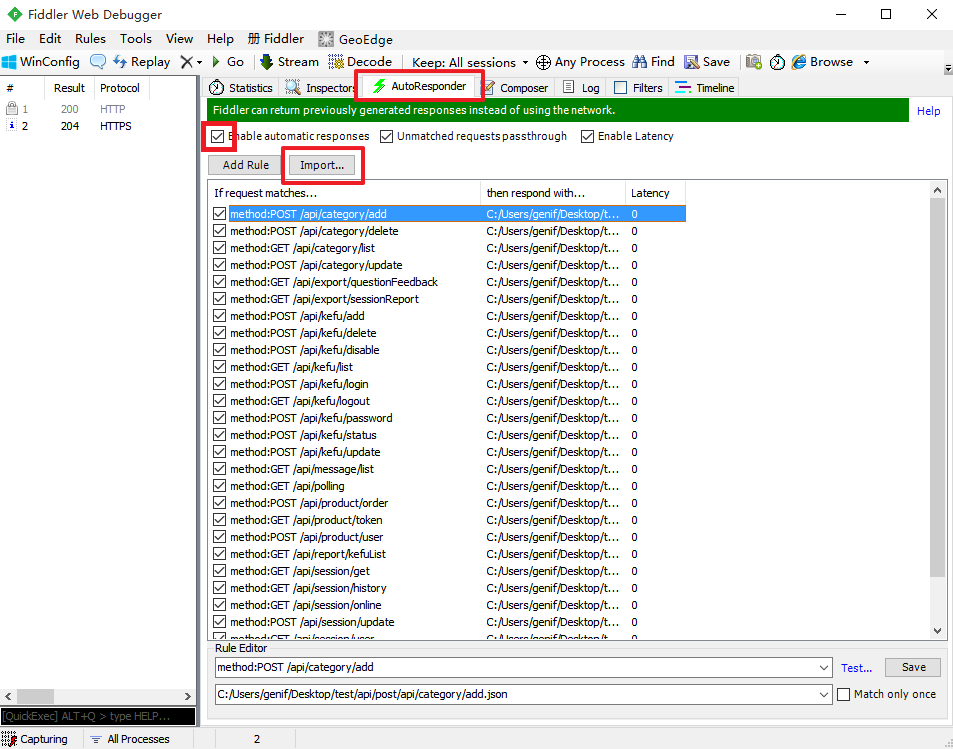Switch to the Inspectors tab
The image size is (953, 749).
pos(320,88)
